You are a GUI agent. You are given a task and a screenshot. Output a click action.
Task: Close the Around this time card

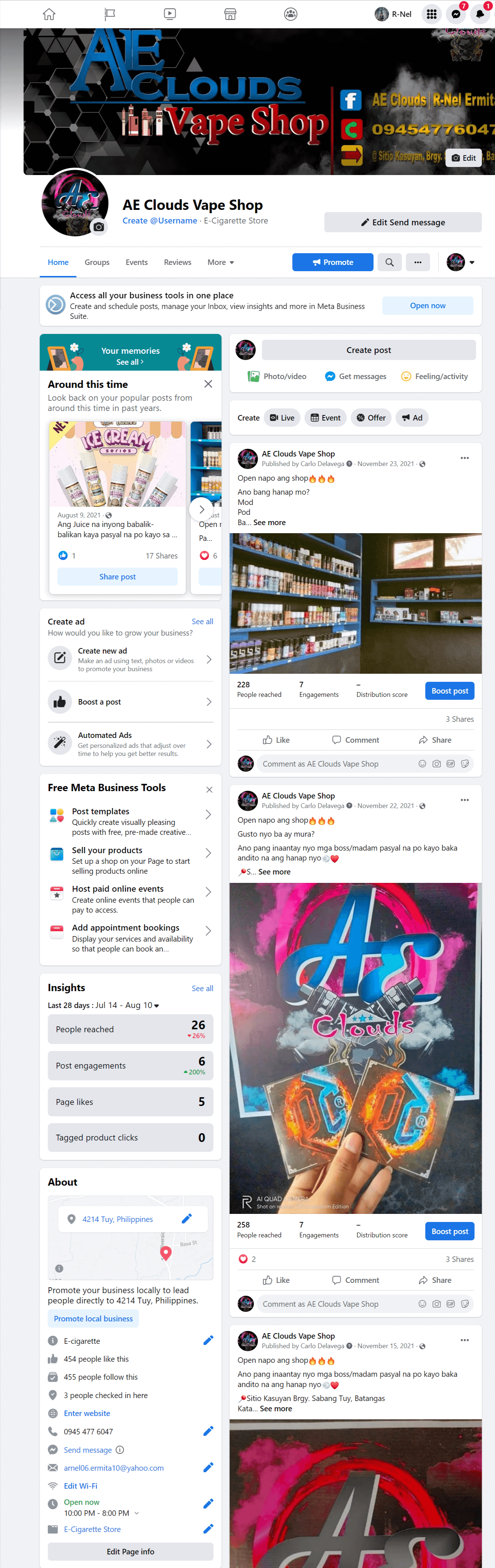208,384
